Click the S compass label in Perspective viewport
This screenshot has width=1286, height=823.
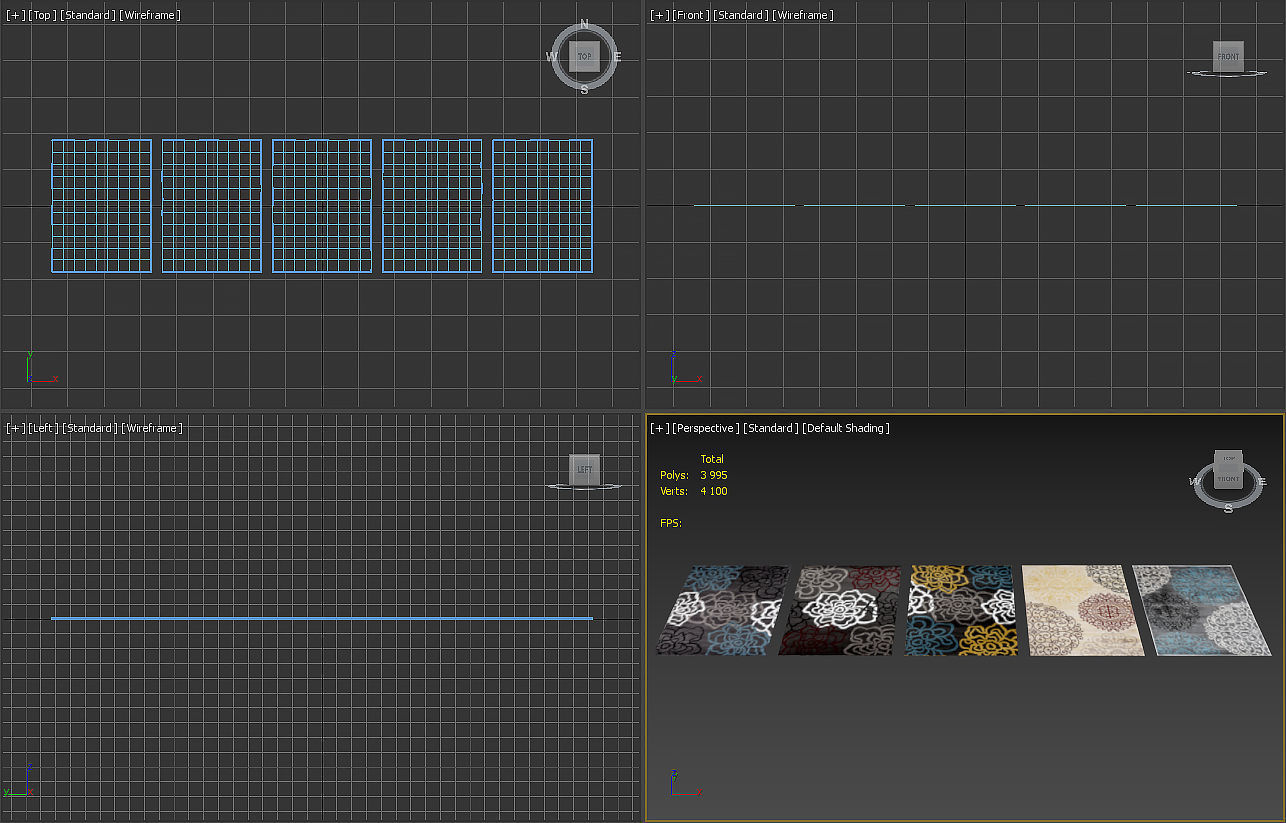pos(1229,508)
